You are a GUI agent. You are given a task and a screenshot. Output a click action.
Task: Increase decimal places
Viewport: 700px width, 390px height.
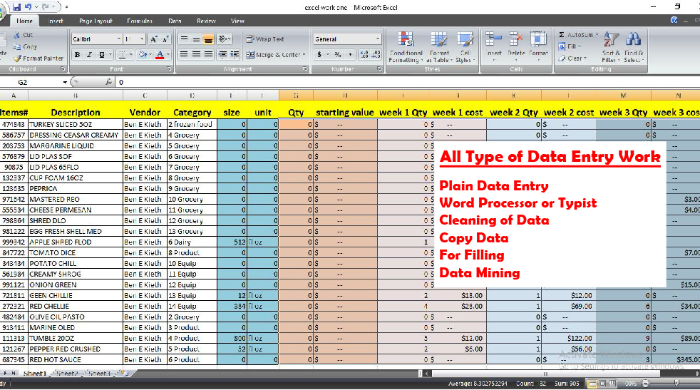(x=364, y=54)
